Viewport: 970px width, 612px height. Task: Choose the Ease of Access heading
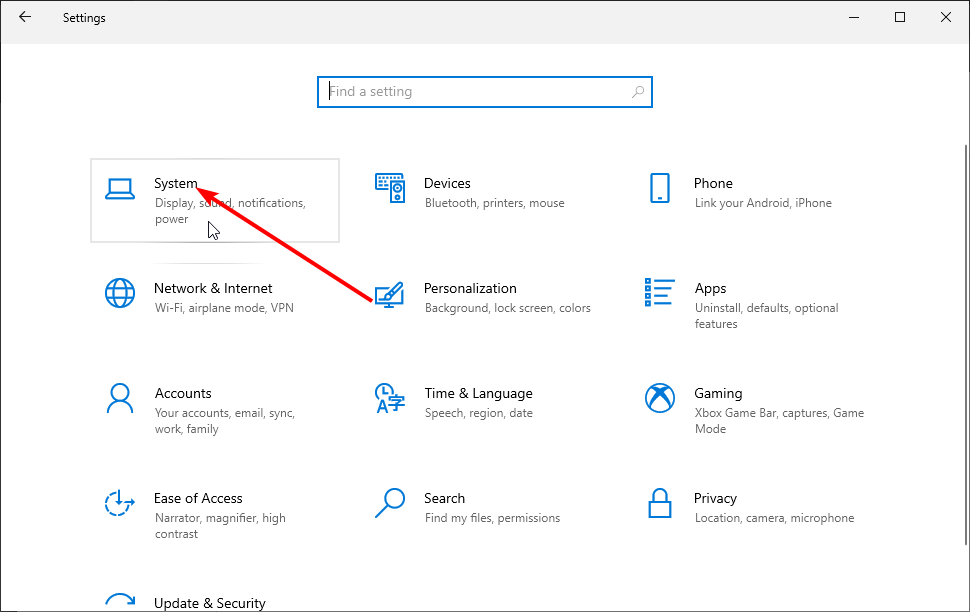(198, 498)
